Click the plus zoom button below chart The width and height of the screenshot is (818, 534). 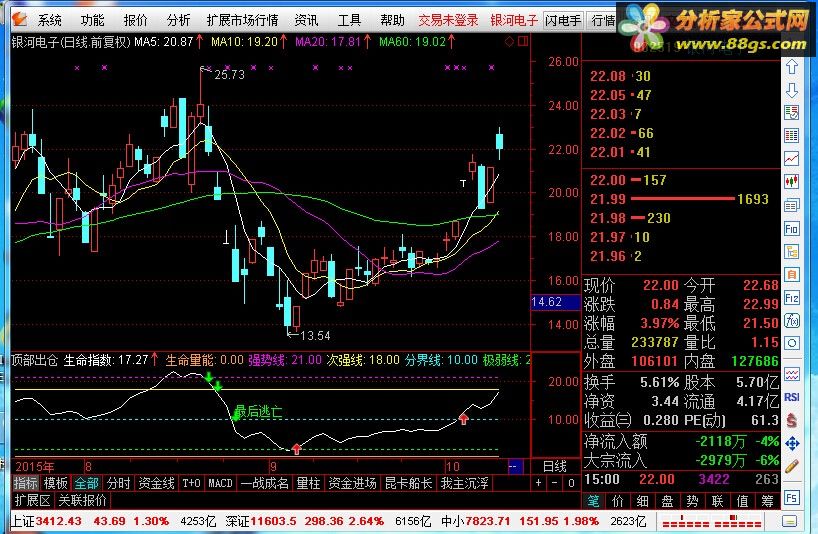539,483
